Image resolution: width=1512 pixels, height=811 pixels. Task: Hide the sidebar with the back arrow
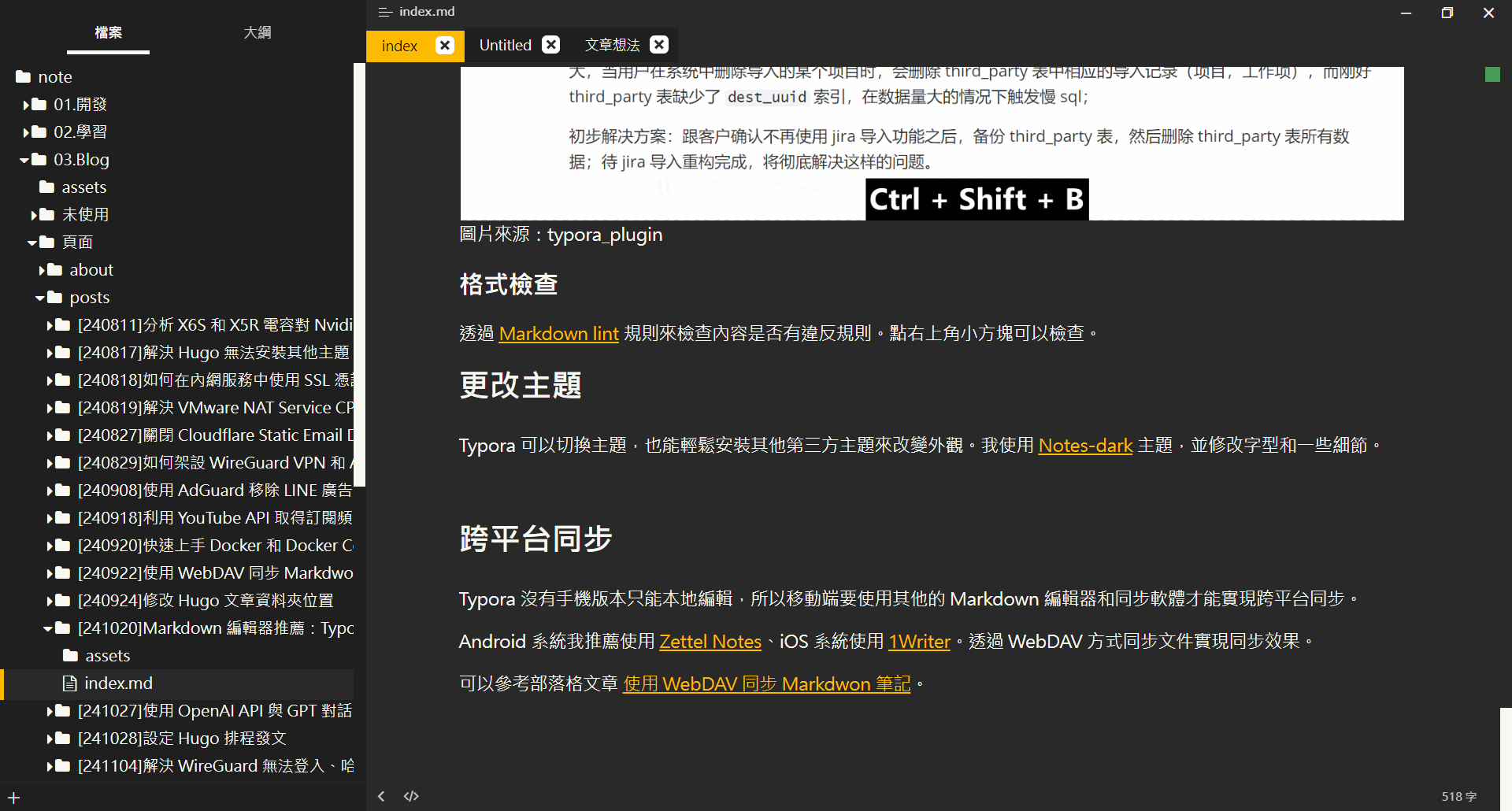(x=381, y=796)
